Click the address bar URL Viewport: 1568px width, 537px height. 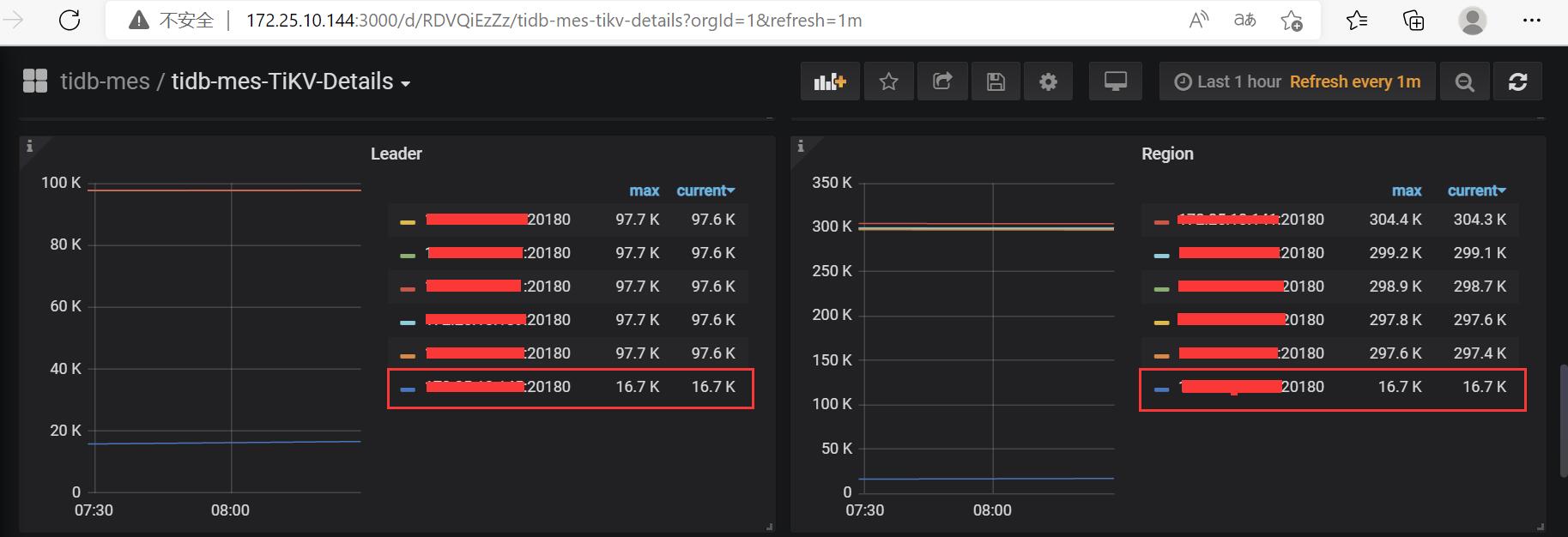click(x=554, y=20)
